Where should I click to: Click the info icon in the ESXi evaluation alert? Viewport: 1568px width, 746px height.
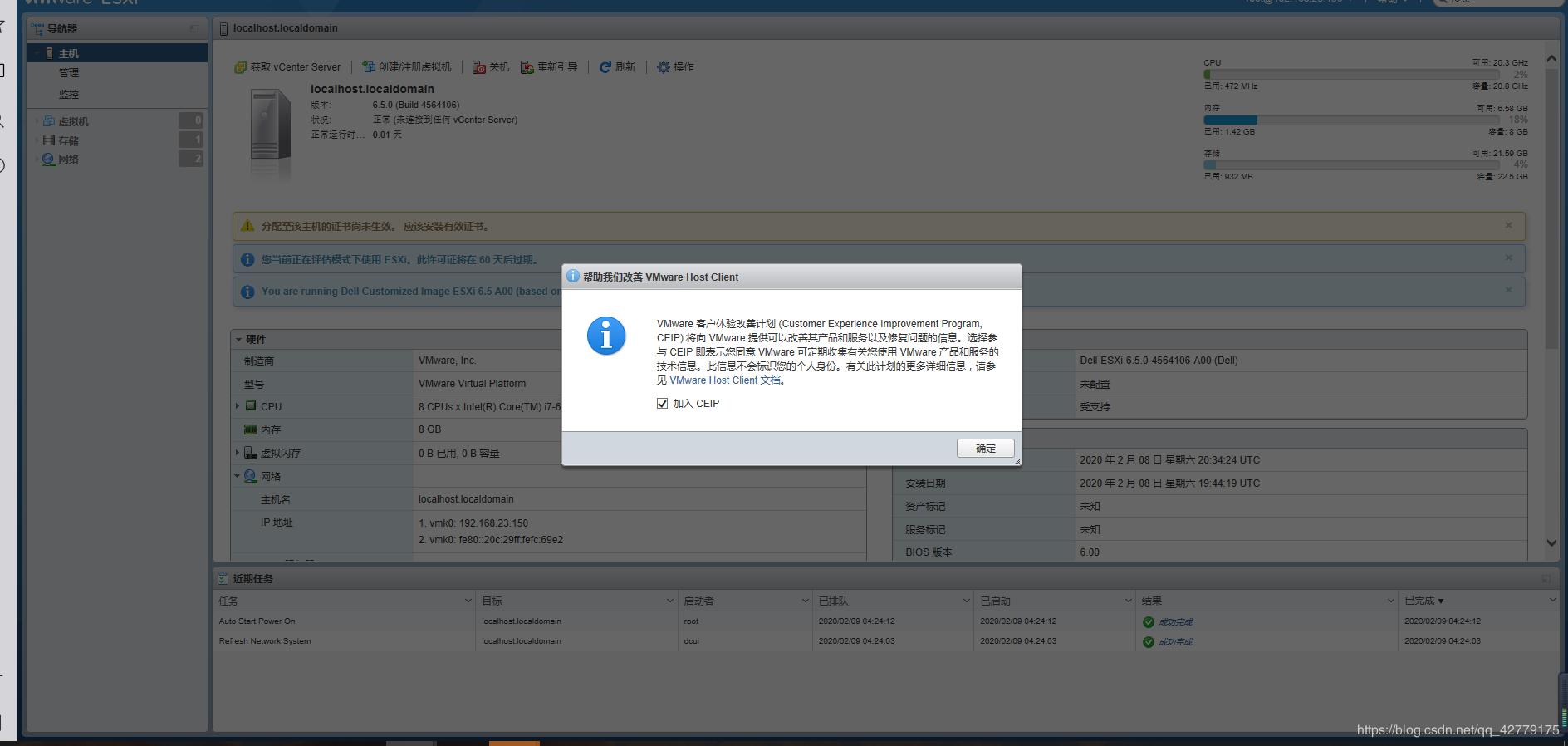tap(247, 259)
